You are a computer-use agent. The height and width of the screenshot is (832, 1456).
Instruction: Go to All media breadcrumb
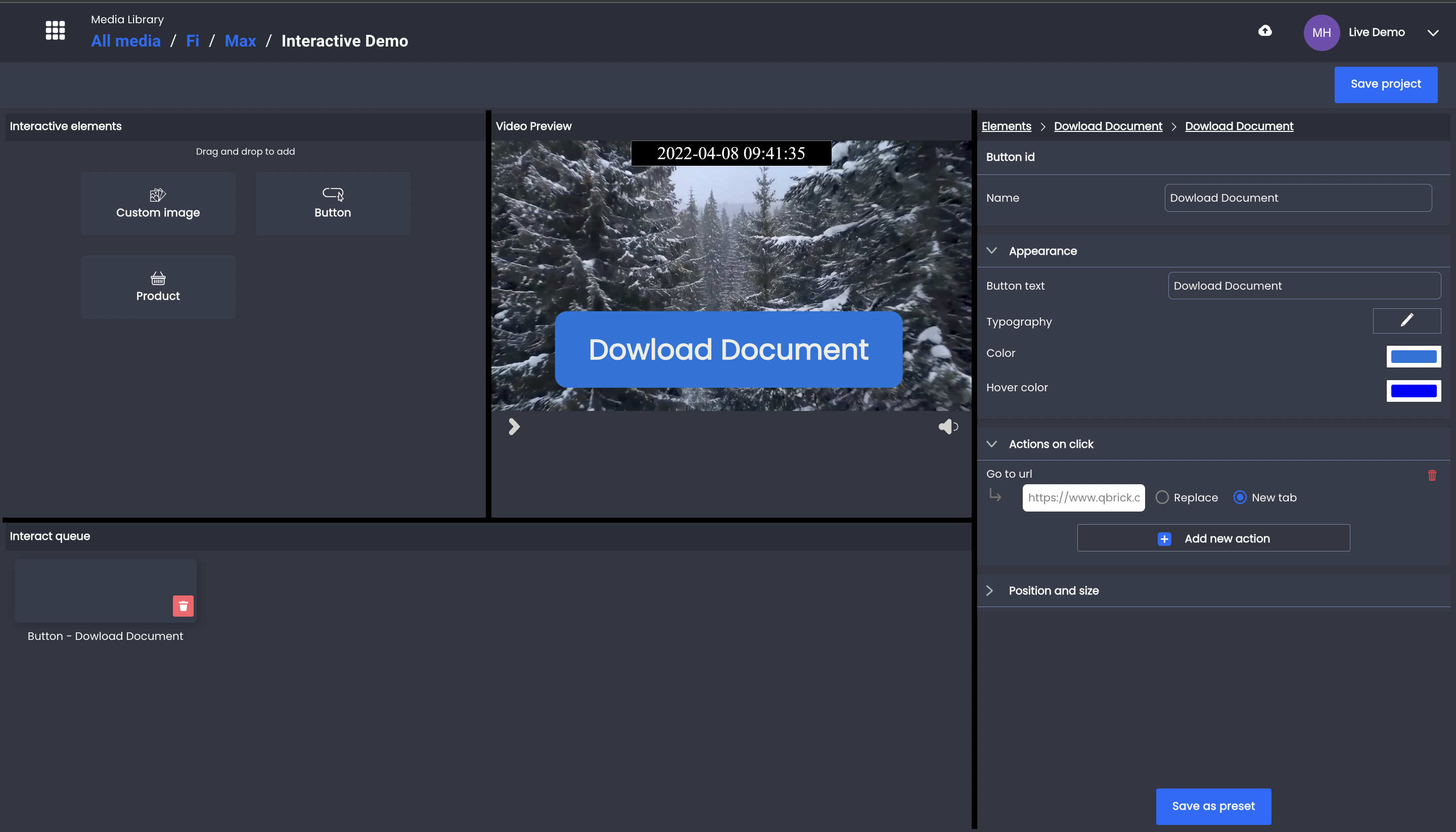(126, 41)
